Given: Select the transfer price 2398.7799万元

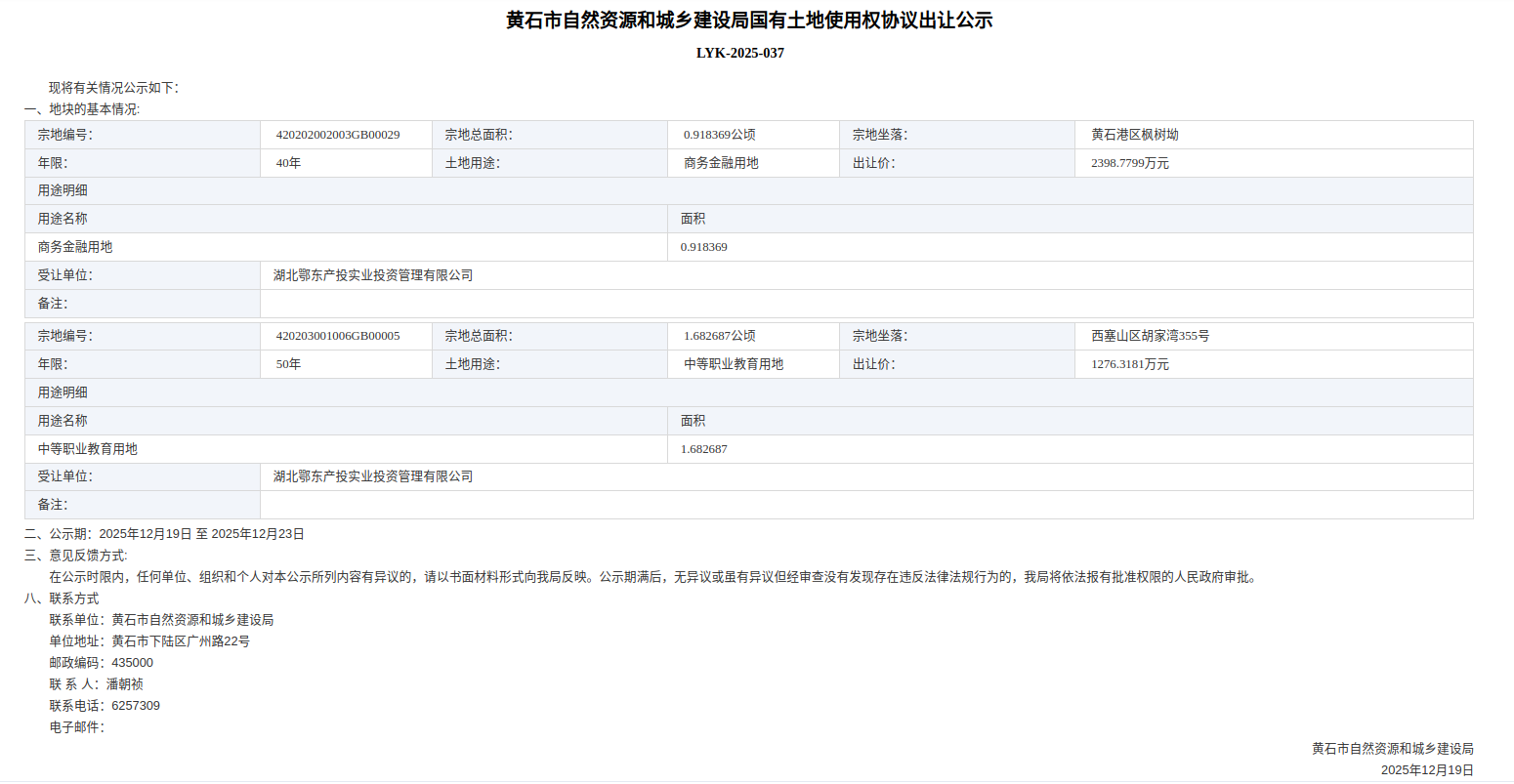Looking at the screenshot, I should click(x=1130, y=163).
